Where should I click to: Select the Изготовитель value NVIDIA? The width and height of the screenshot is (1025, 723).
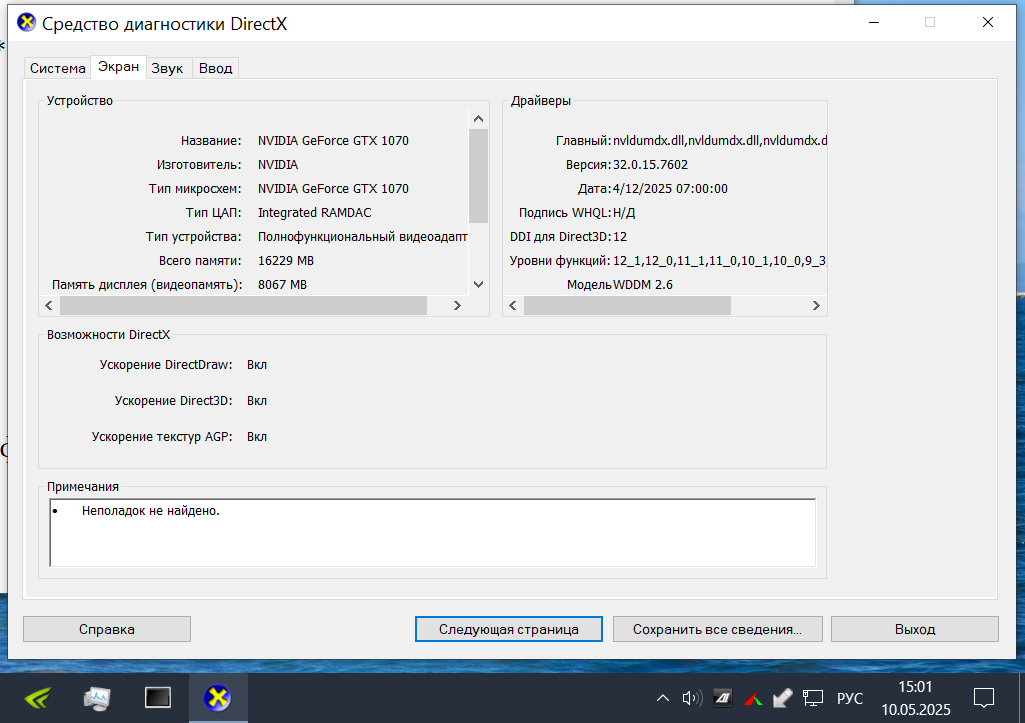tap(278, 165)
